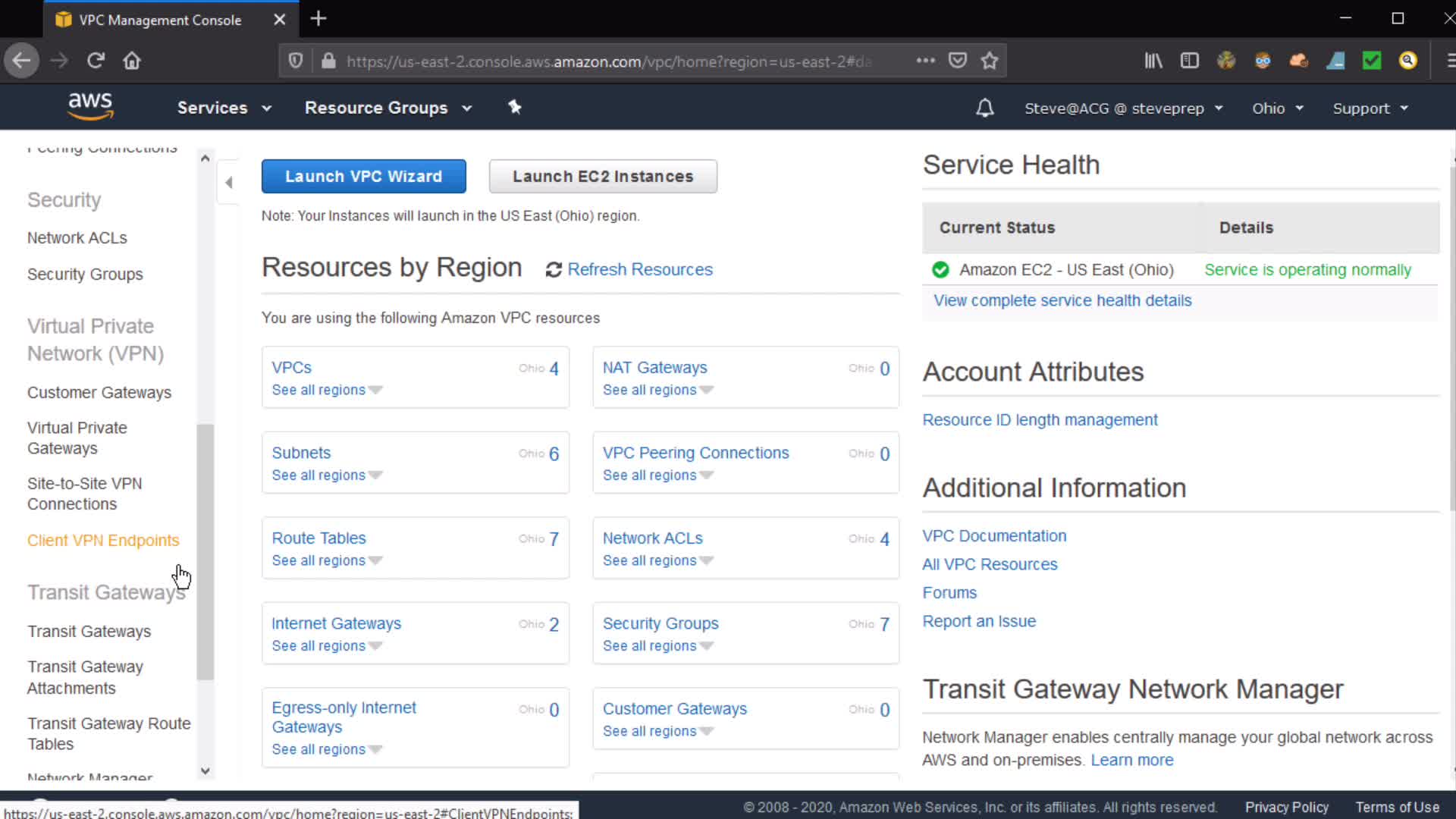
Task: Click the Launch EC2 Instances button
Action: pos(603,176)
